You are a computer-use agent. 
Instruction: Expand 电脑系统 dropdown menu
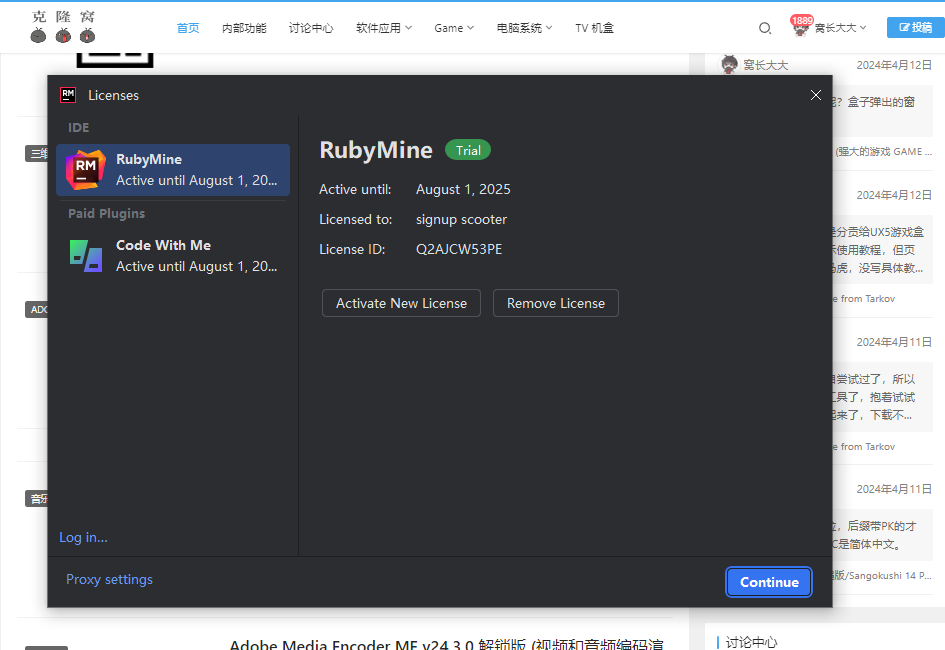coord(524,28)
